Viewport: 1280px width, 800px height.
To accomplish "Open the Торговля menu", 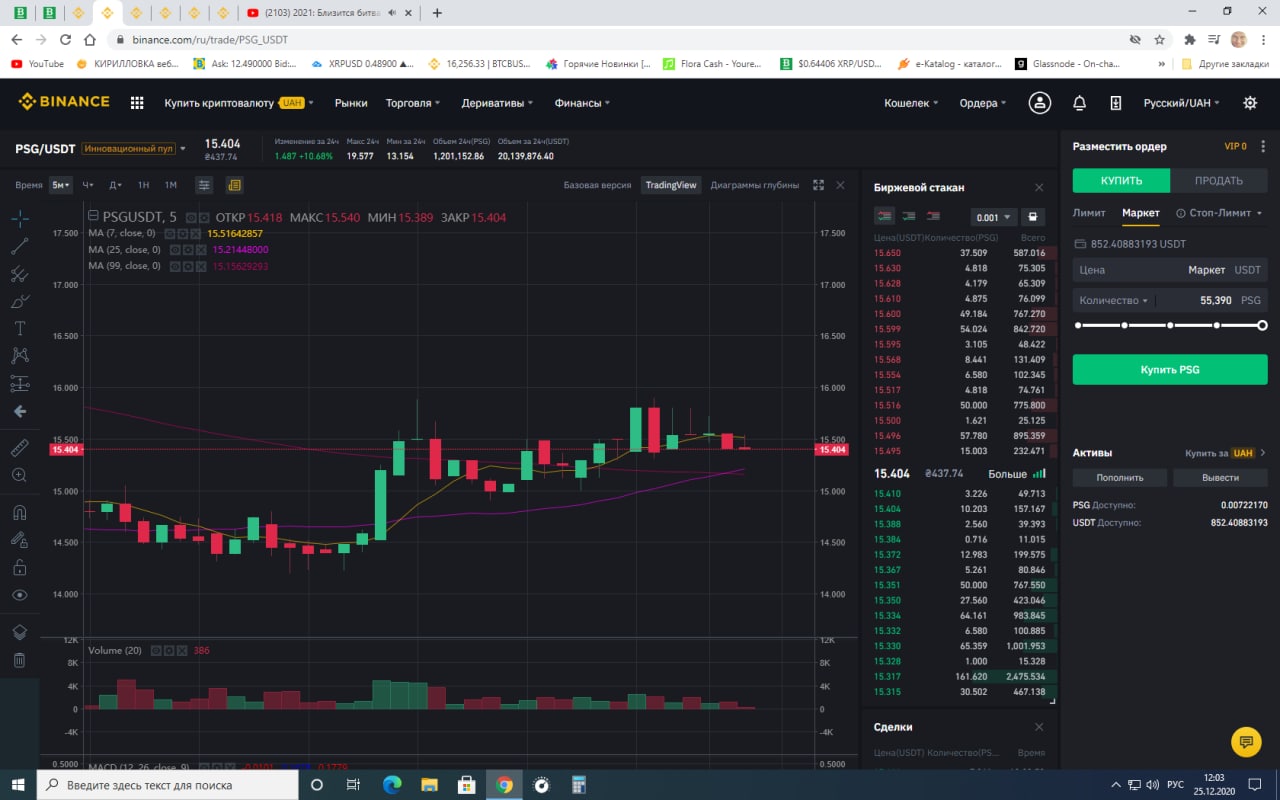I will pyautogui.click(x=413, y=103).
